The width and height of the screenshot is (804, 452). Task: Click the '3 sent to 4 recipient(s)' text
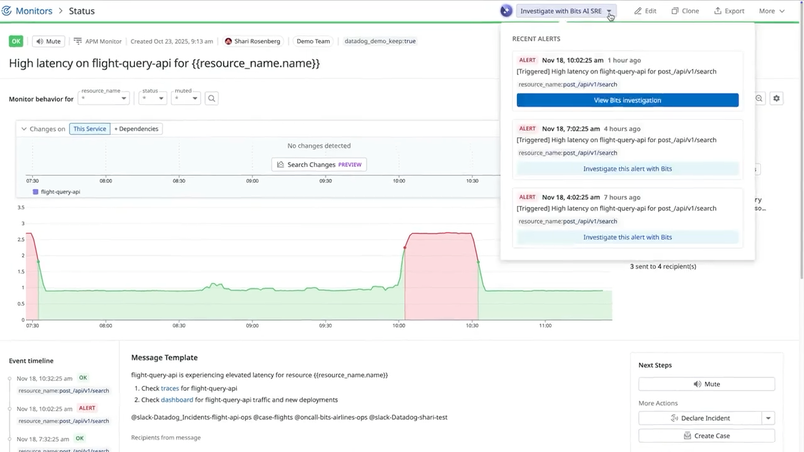[663, 266]
